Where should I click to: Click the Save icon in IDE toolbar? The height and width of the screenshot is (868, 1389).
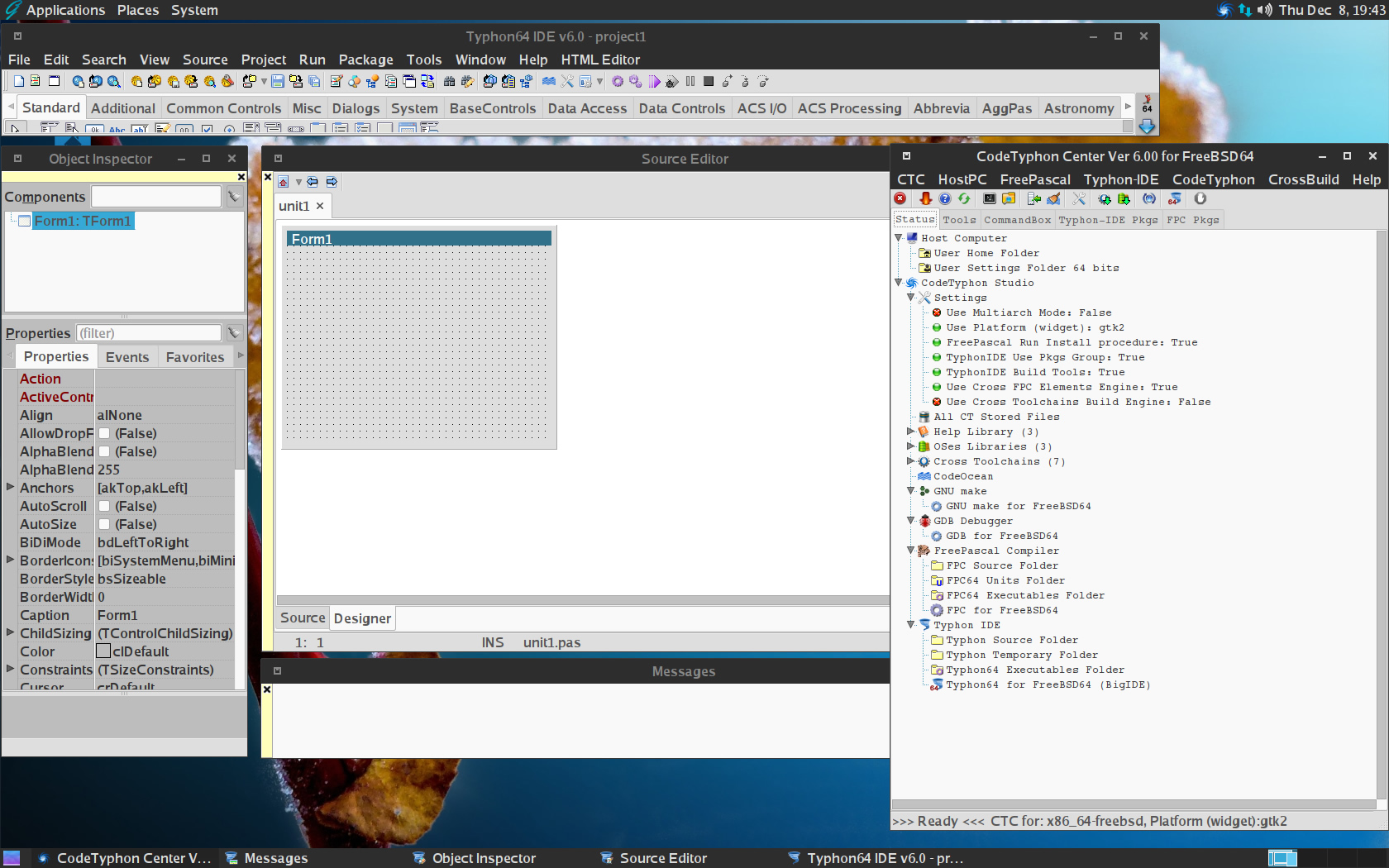(x=278, y=81)
